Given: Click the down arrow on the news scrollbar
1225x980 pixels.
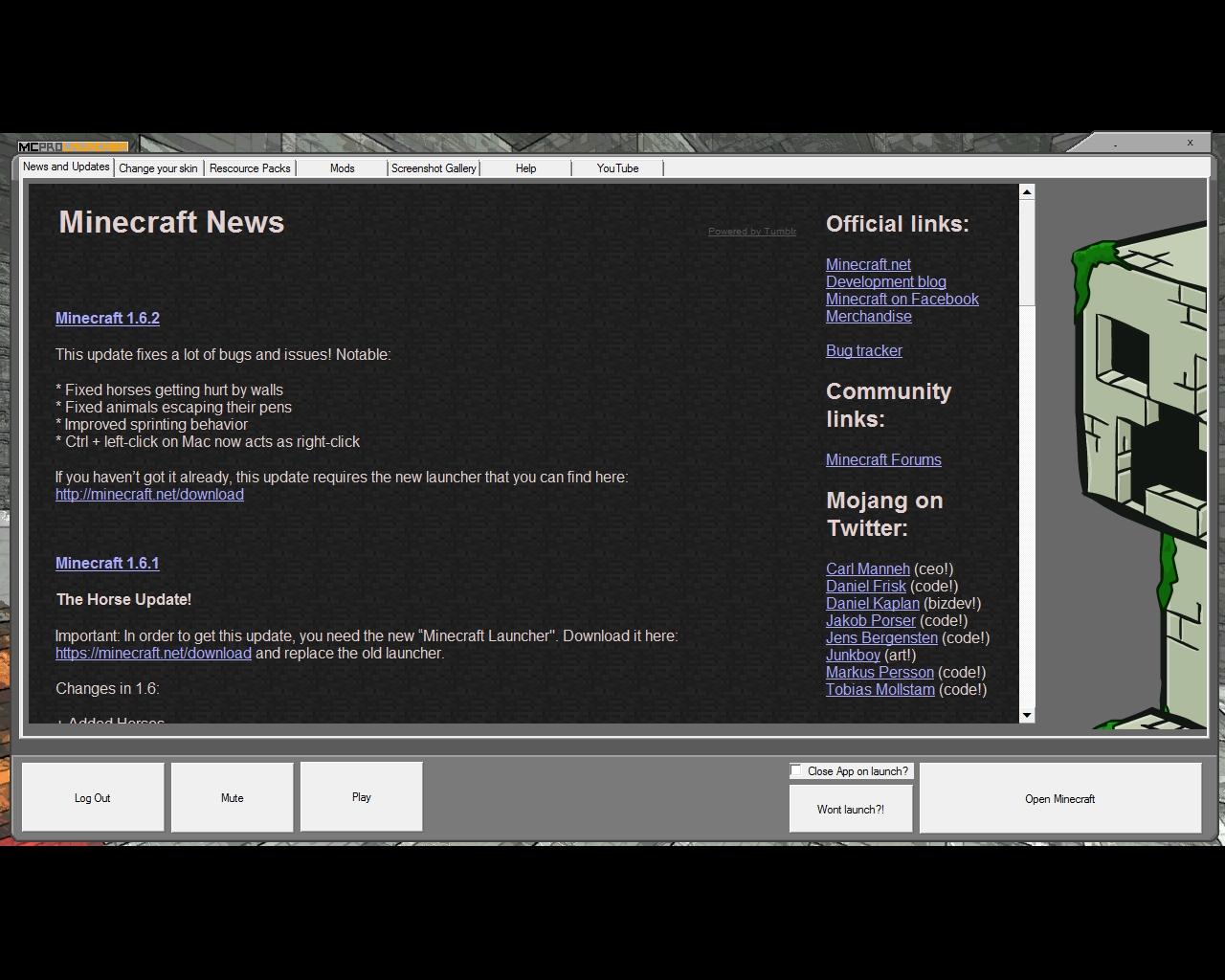Looking at the screenshot, I should tap(1026, 715).
